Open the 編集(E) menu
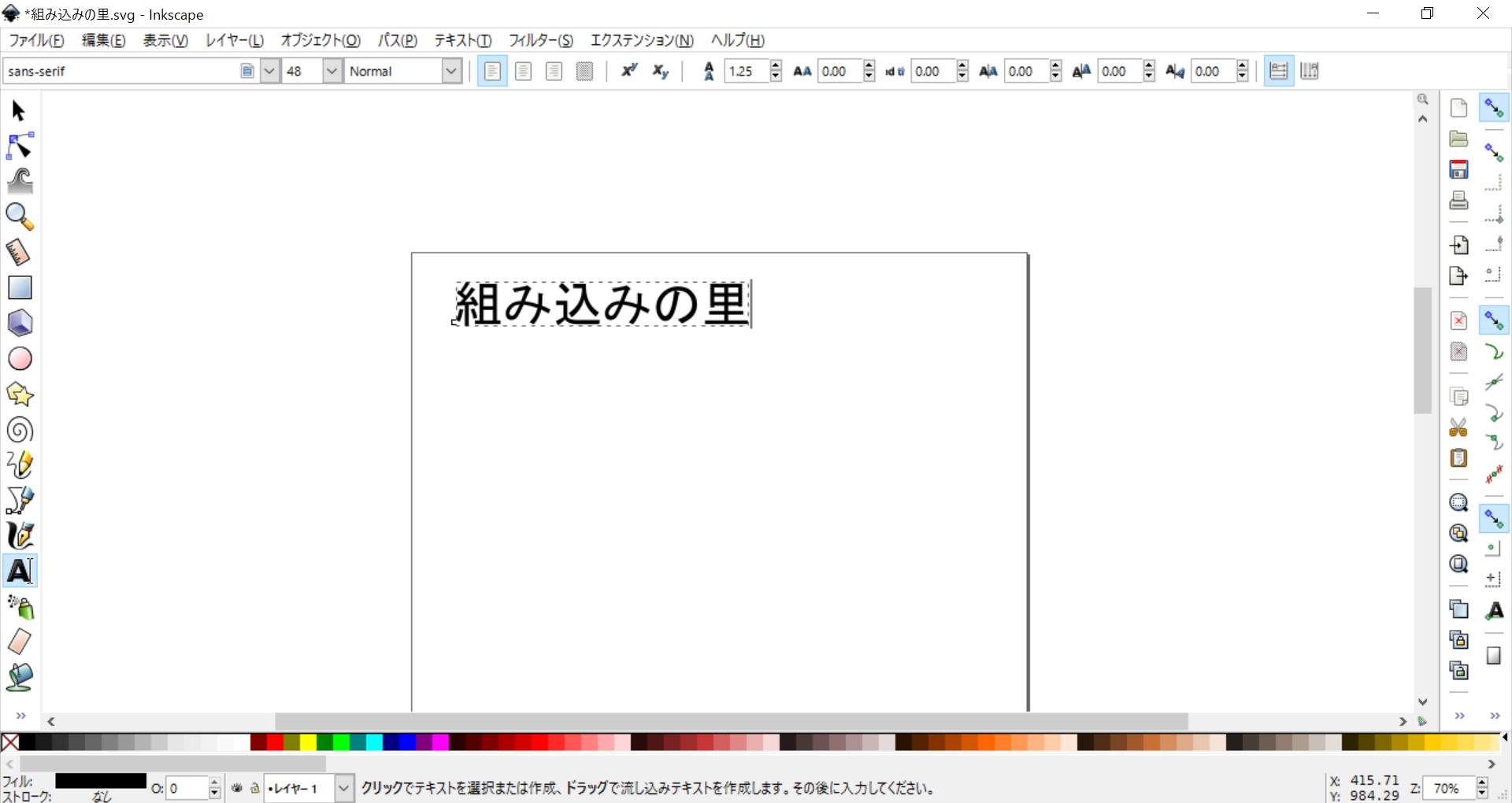The height and width of the screenshot is (803, 1512). click(x=103, y=40)
